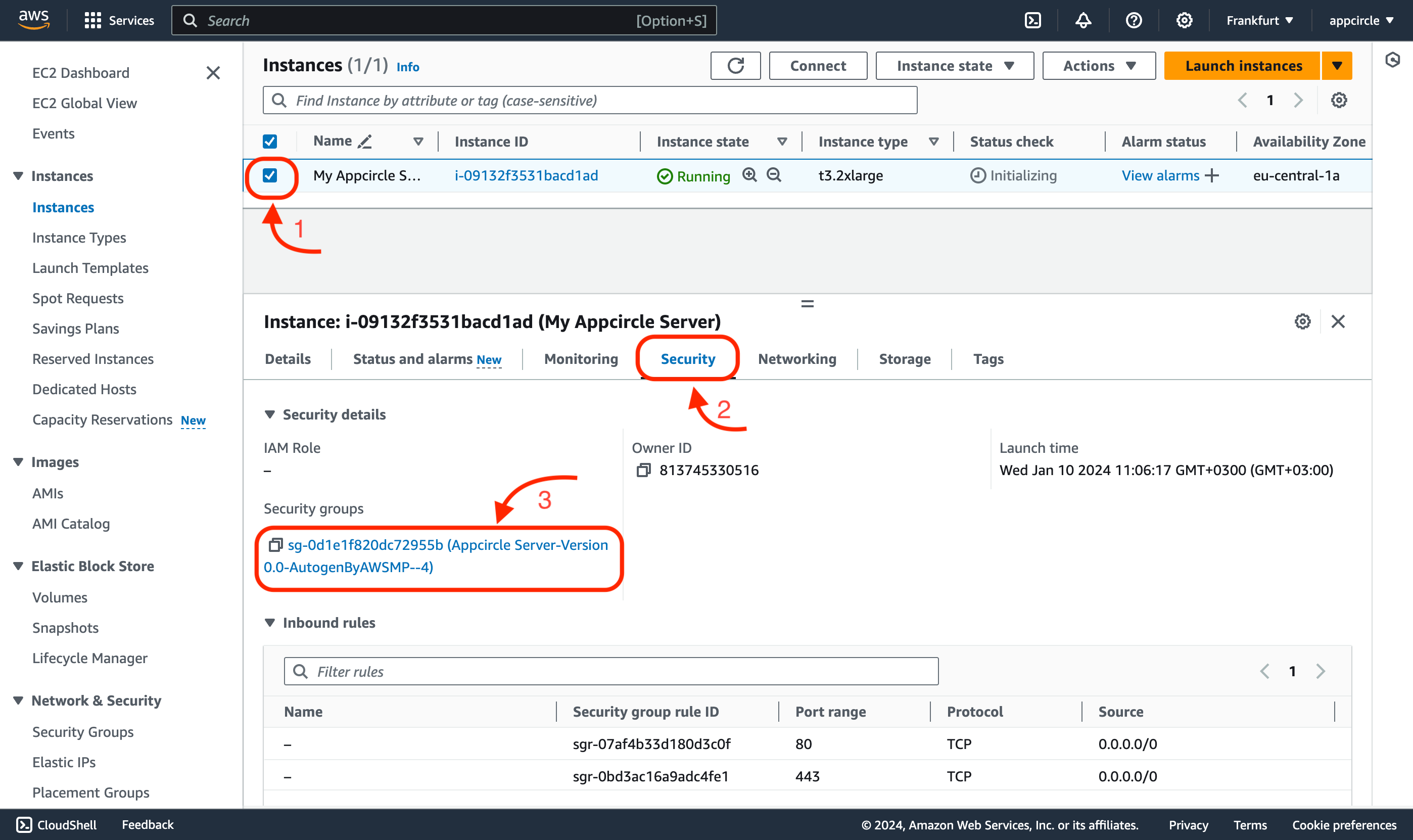Viewport: 1413px width, 840px height.
Task: Select the Security tab for instance
Action: [x=688, y=358]
